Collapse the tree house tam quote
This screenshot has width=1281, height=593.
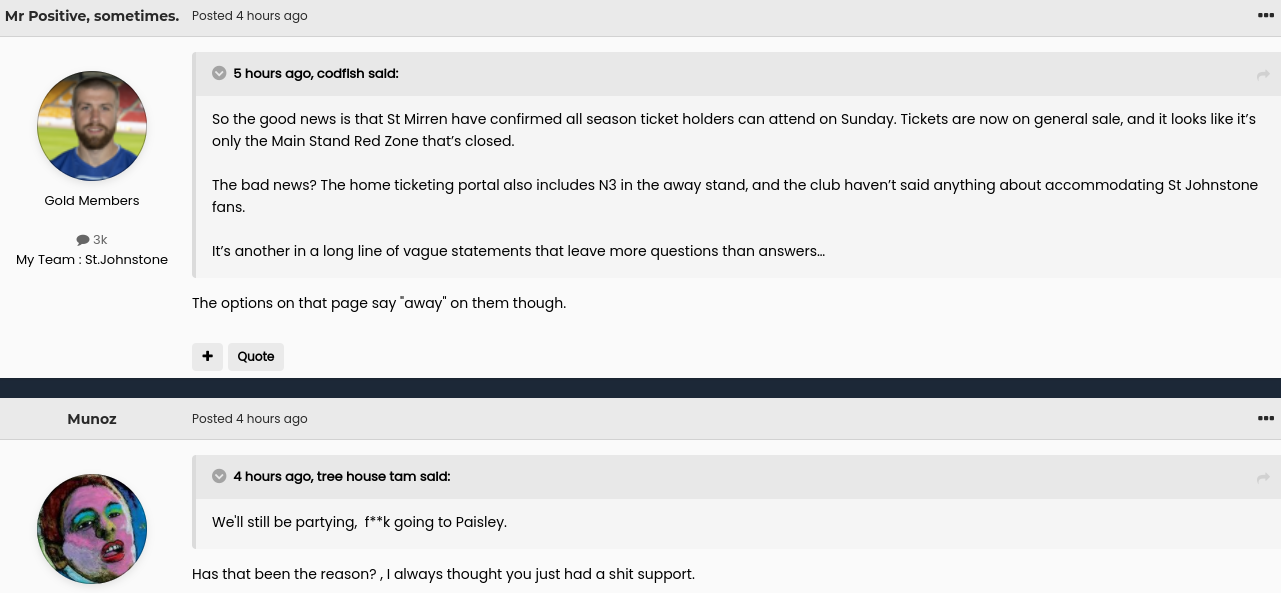219,476
